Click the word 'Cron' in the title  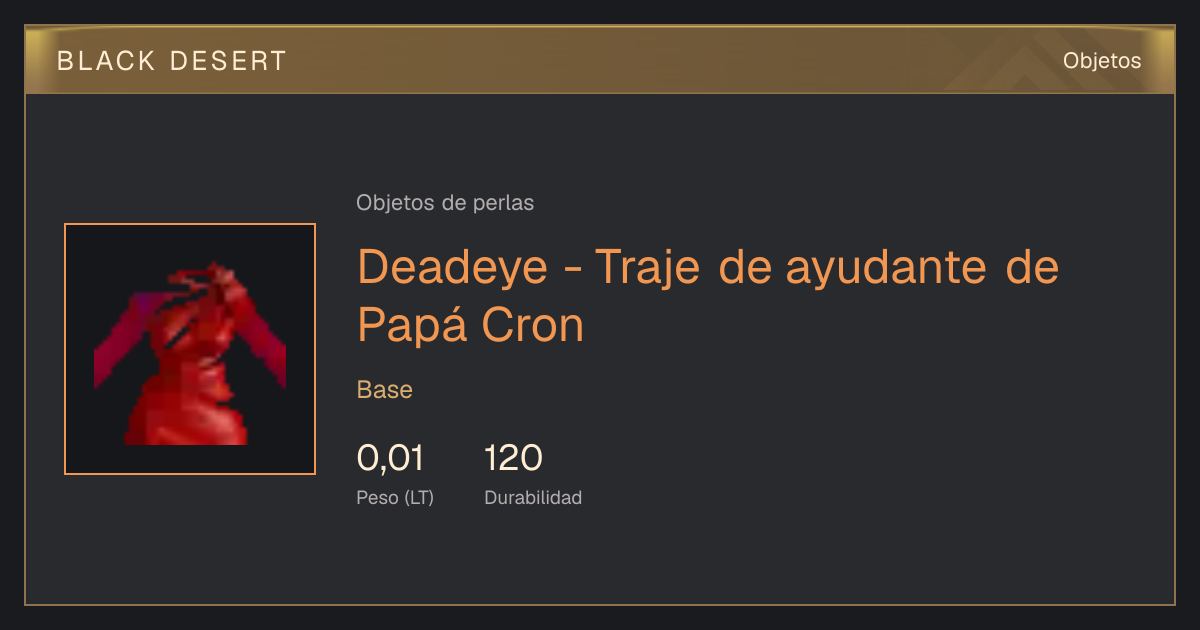click(533, 325)
